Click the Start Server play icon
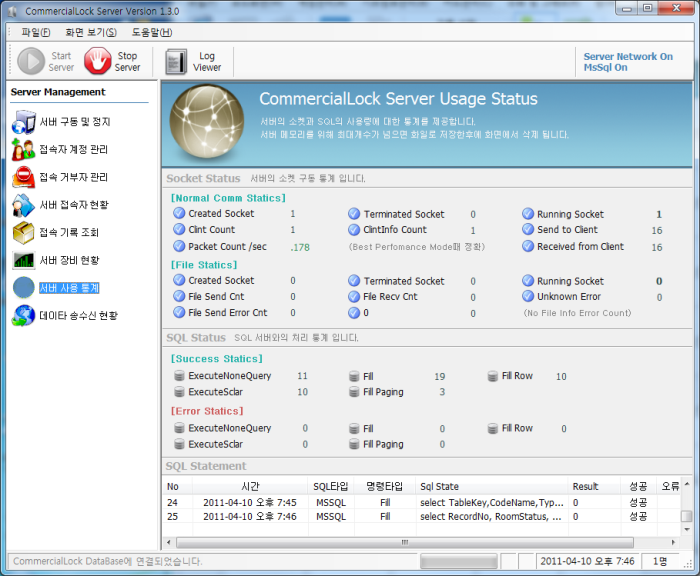This screenshot has height=576, width=700. [x=31, y=61]
